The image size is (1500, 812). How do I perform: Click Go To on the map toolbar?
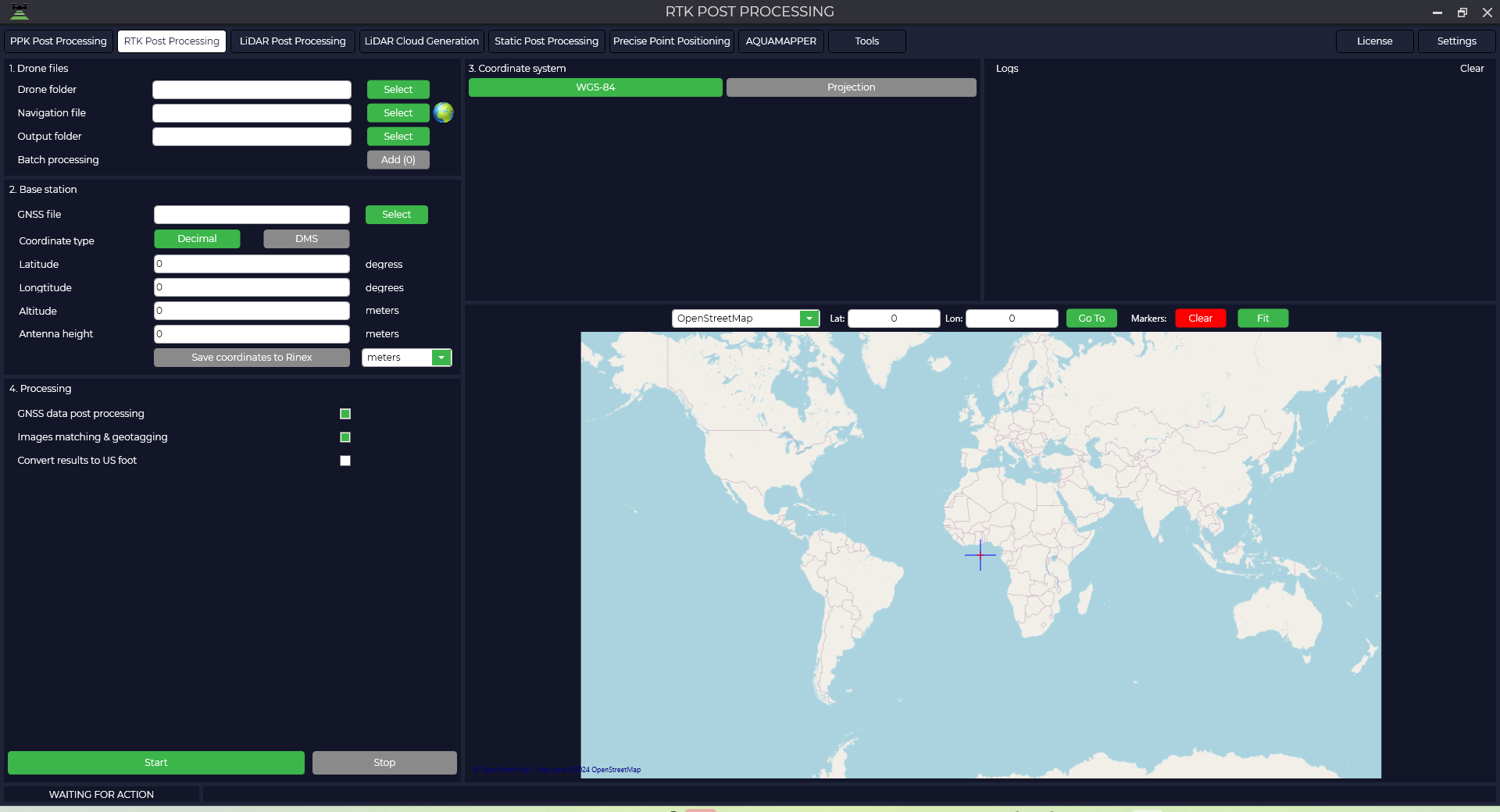pos(1091,319)
